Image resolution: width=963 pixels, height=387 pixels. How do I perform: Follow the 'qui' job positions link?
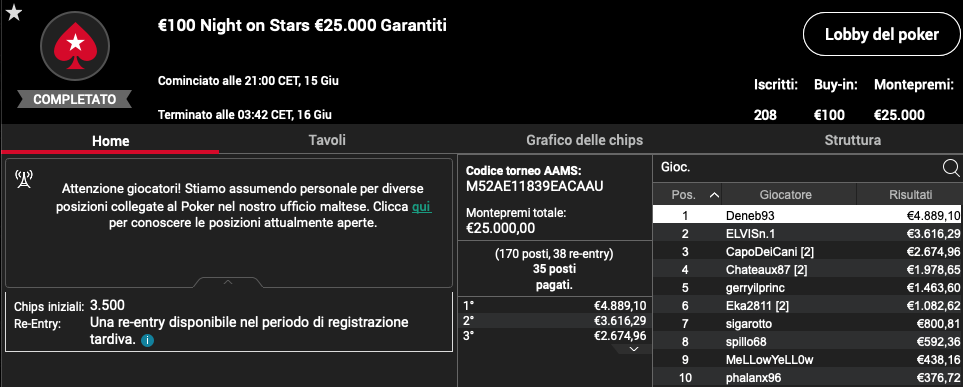click(421, 207)
